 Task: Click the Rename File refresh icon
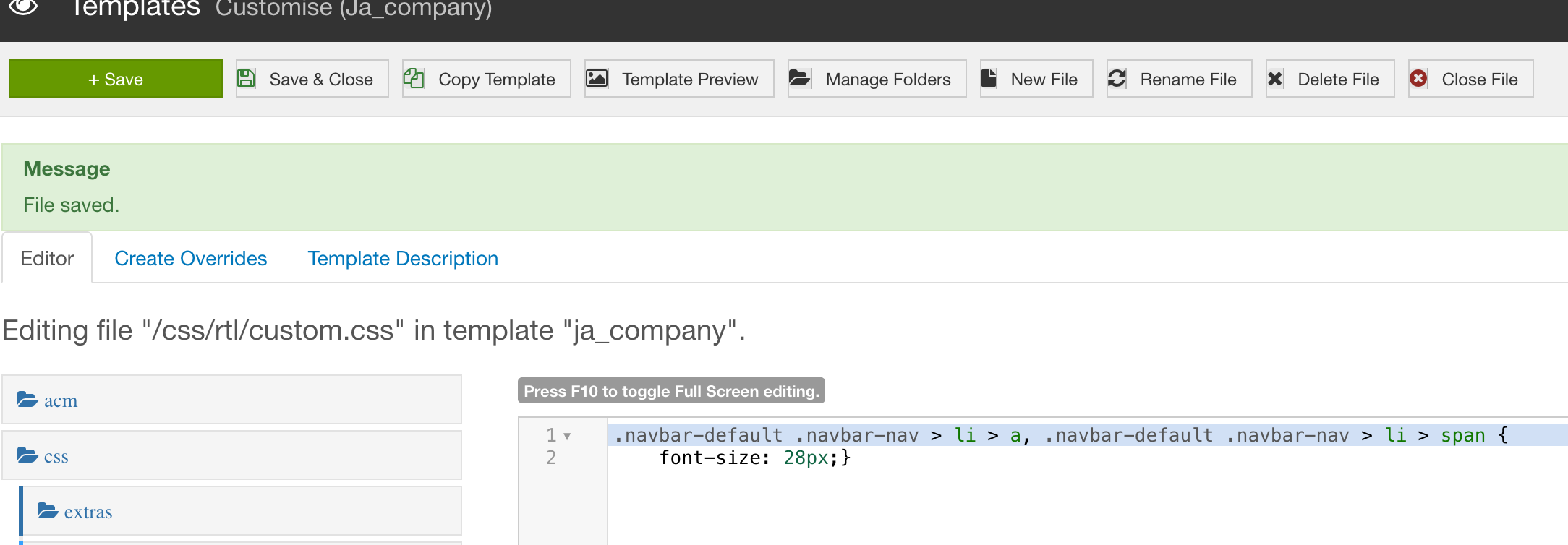pos(1117,78)
